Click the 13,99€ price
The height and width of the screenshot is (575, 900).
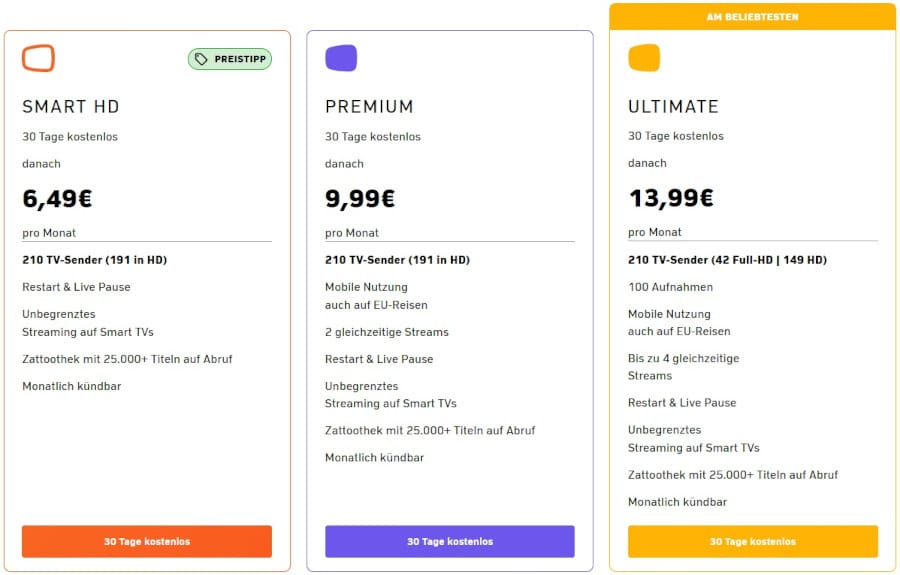[671, 198]
